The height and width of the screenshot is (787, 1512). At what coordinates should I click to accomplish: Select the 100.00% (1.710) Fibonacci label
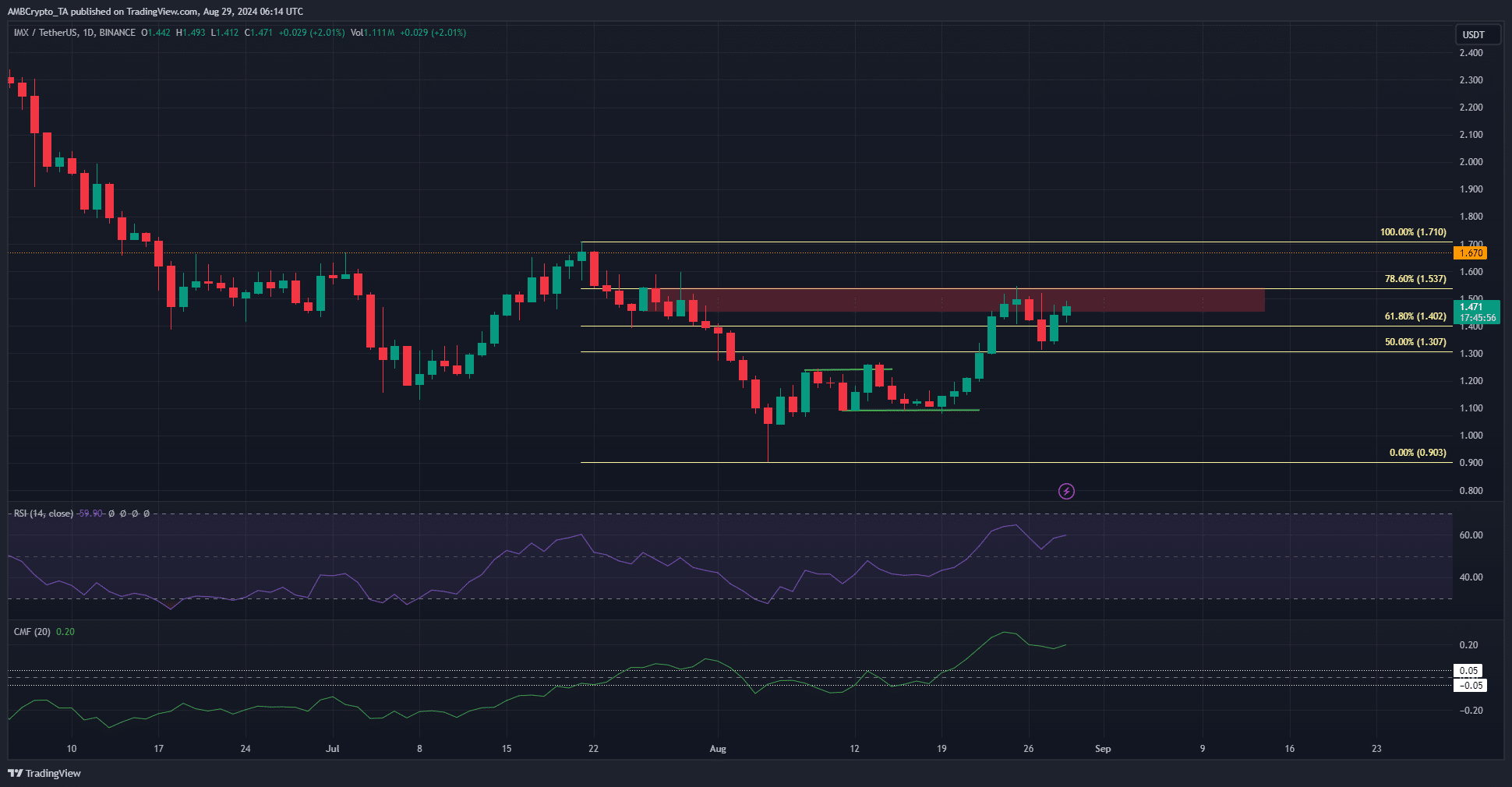[1413, 232]
